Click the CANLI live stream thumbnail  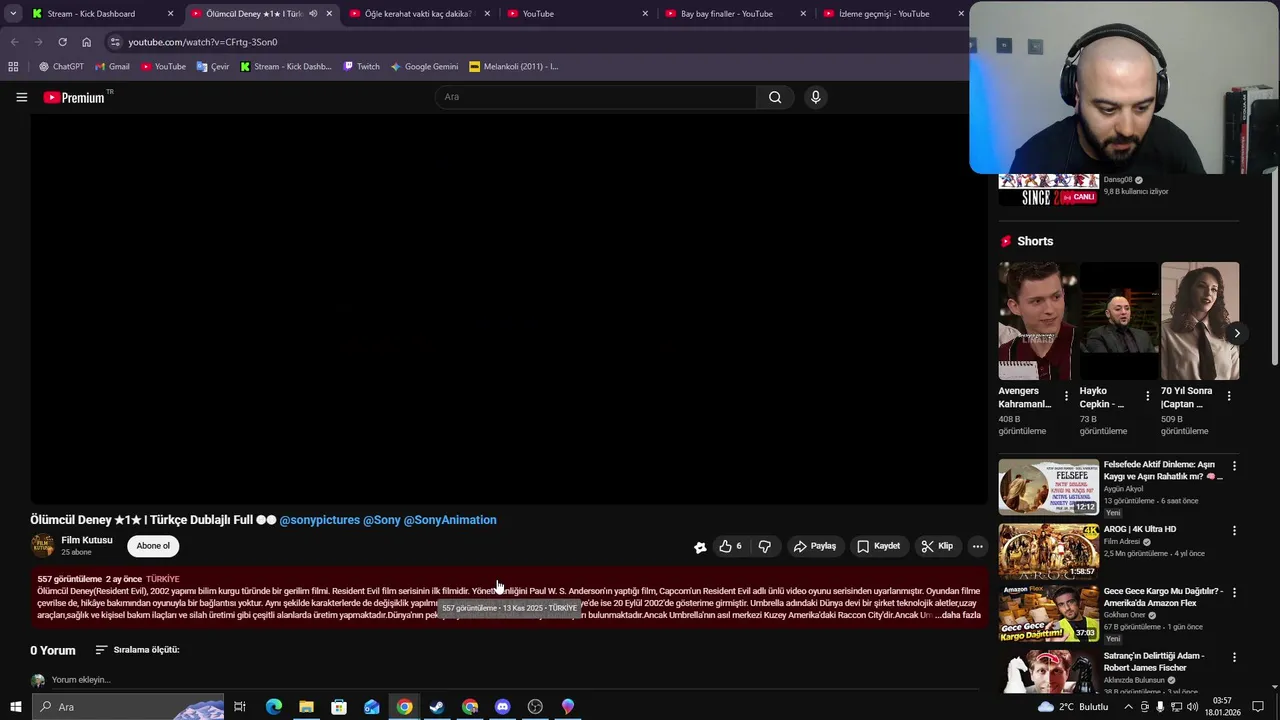1048,189
